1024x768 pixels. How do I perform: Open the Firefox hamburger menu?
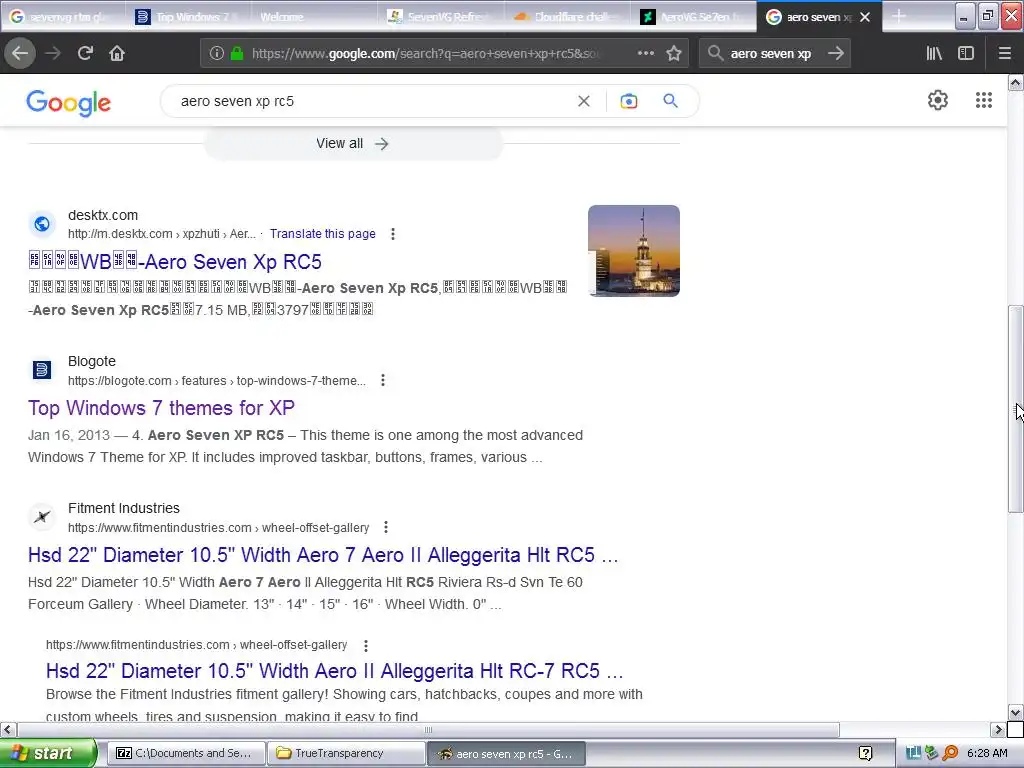tap(1004, 53)
